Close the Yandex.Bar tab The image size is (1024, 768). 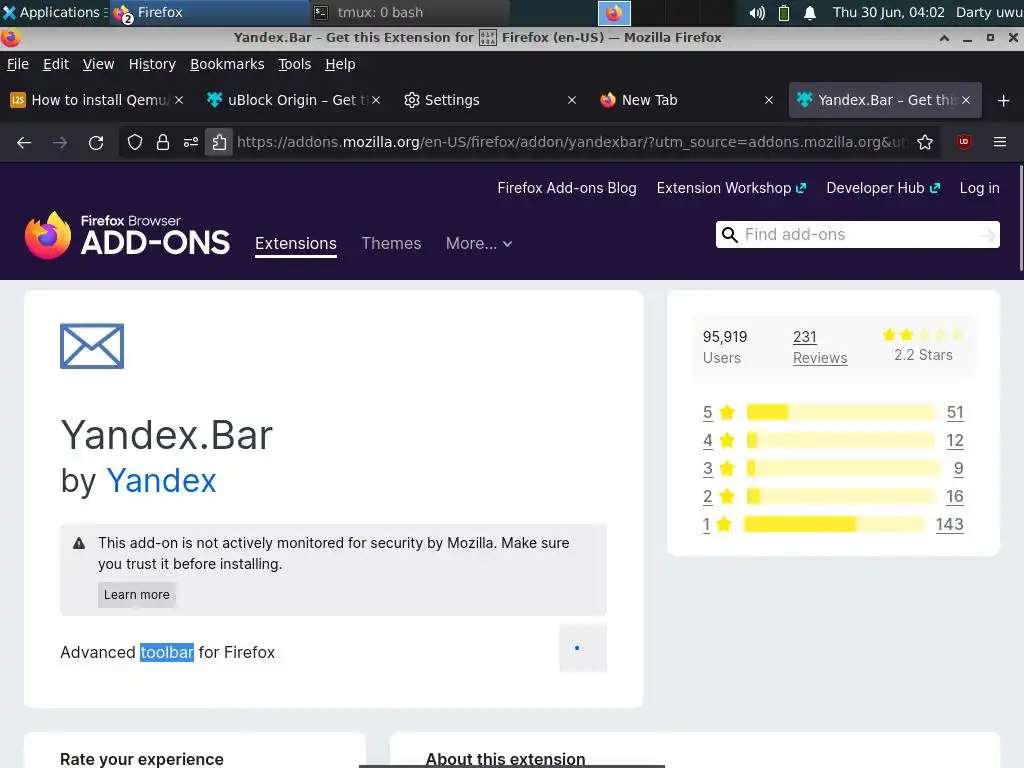(x=966, y=100)
